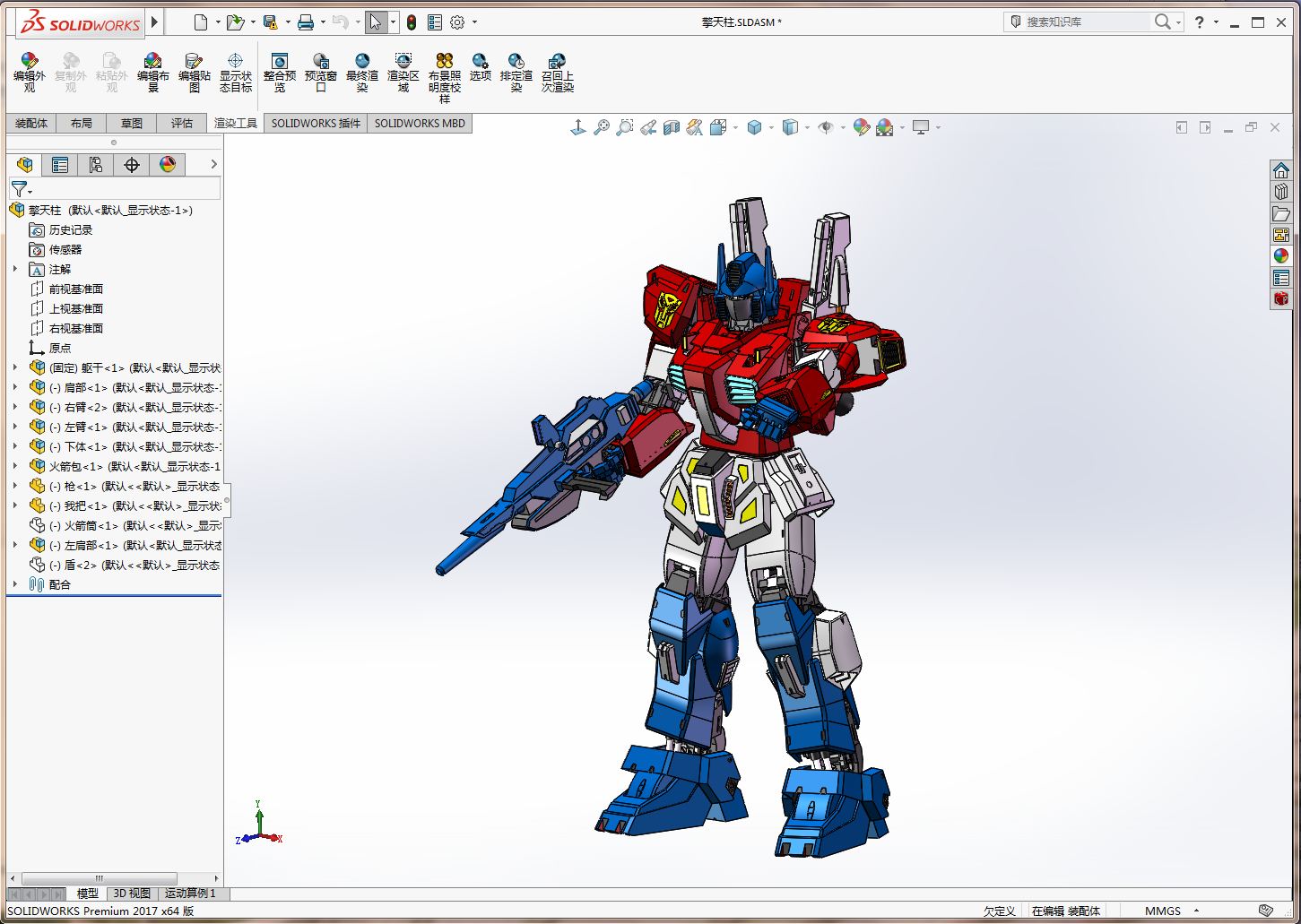Open SOLIDWORKS Resources home icon in task pane
This screenshot has height=924, width=1301.
tap(1281, 170)
